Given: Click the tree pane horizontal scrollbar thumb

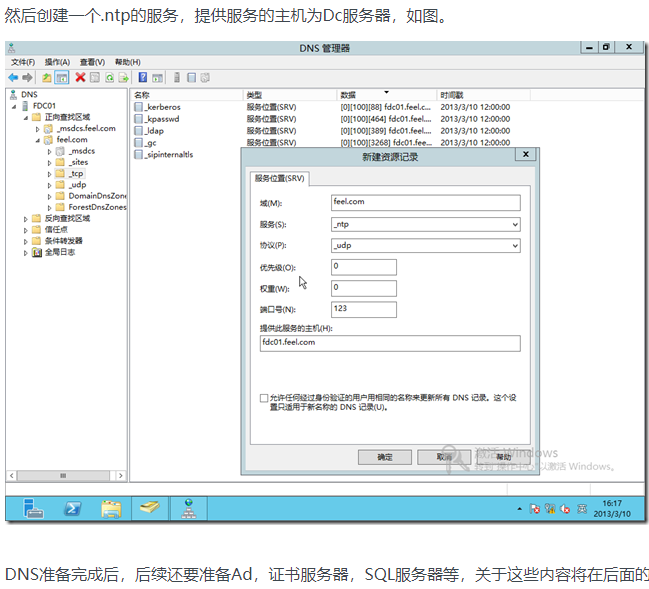Looking at the screenshot, I should coord(63,476).
